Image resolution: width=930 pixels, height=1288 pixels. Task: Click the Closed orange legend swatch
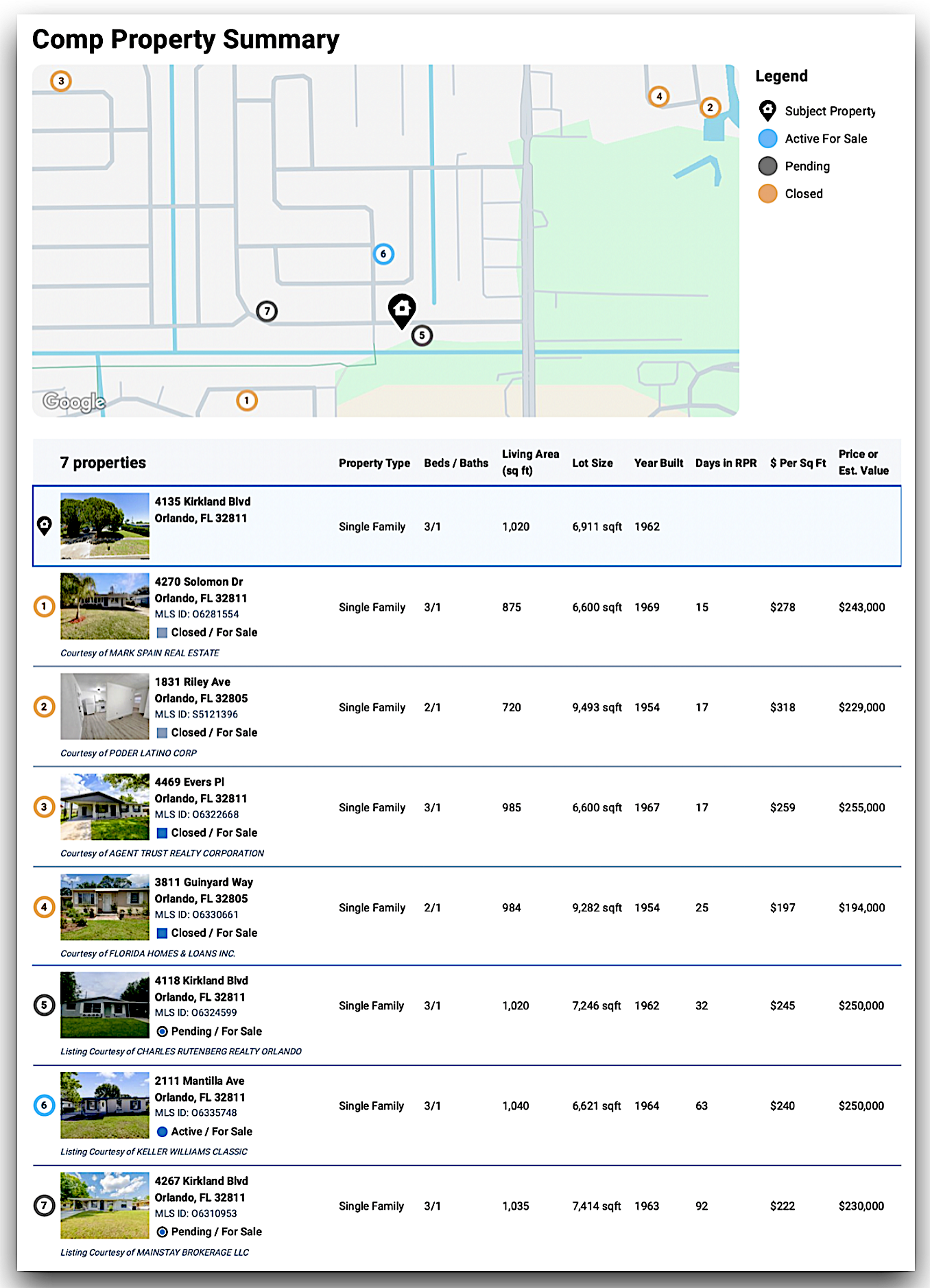point(767,194)
